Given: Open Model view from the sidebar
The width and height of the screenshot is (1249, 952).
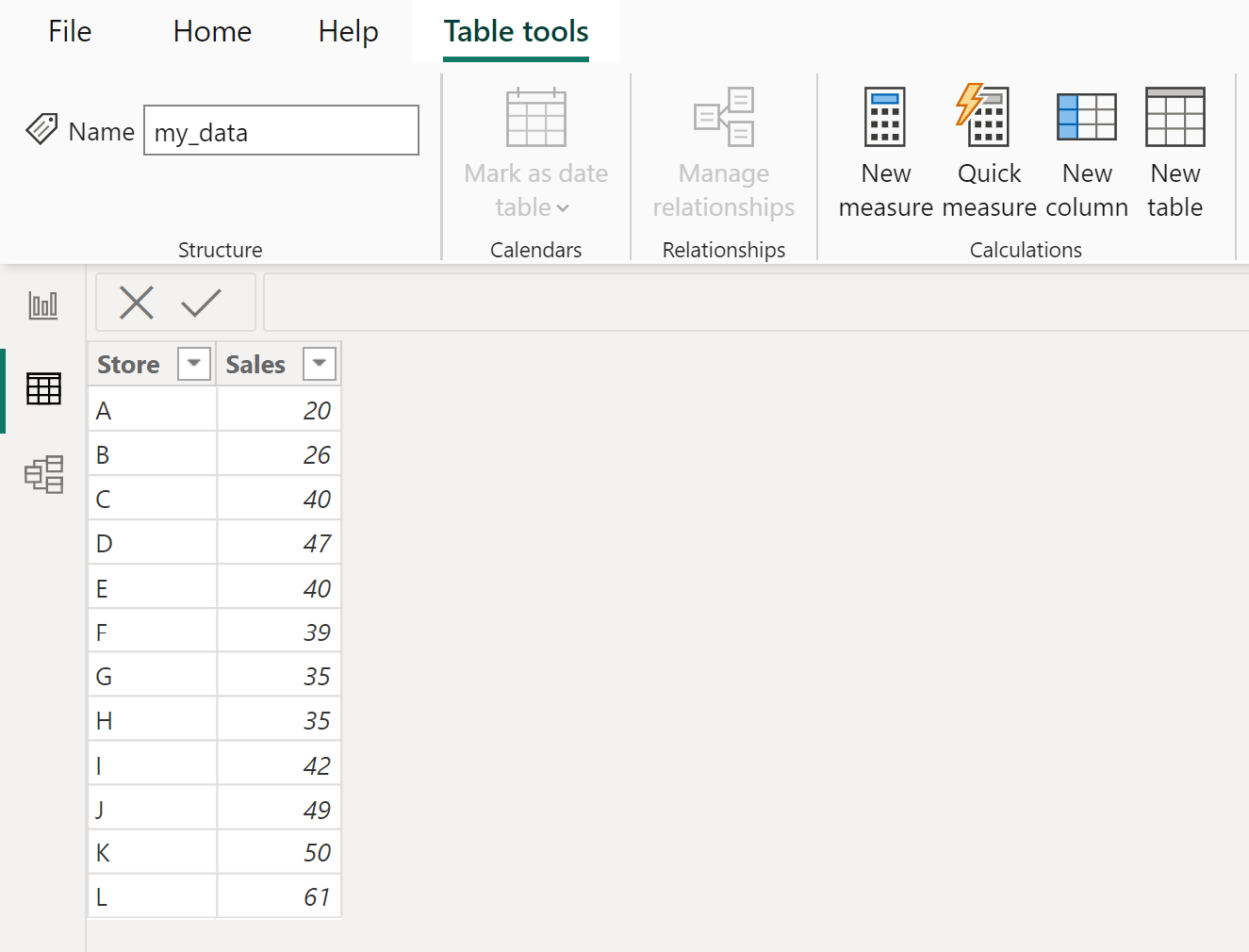Looking at the screenshot, I should [x=43, y=475].
